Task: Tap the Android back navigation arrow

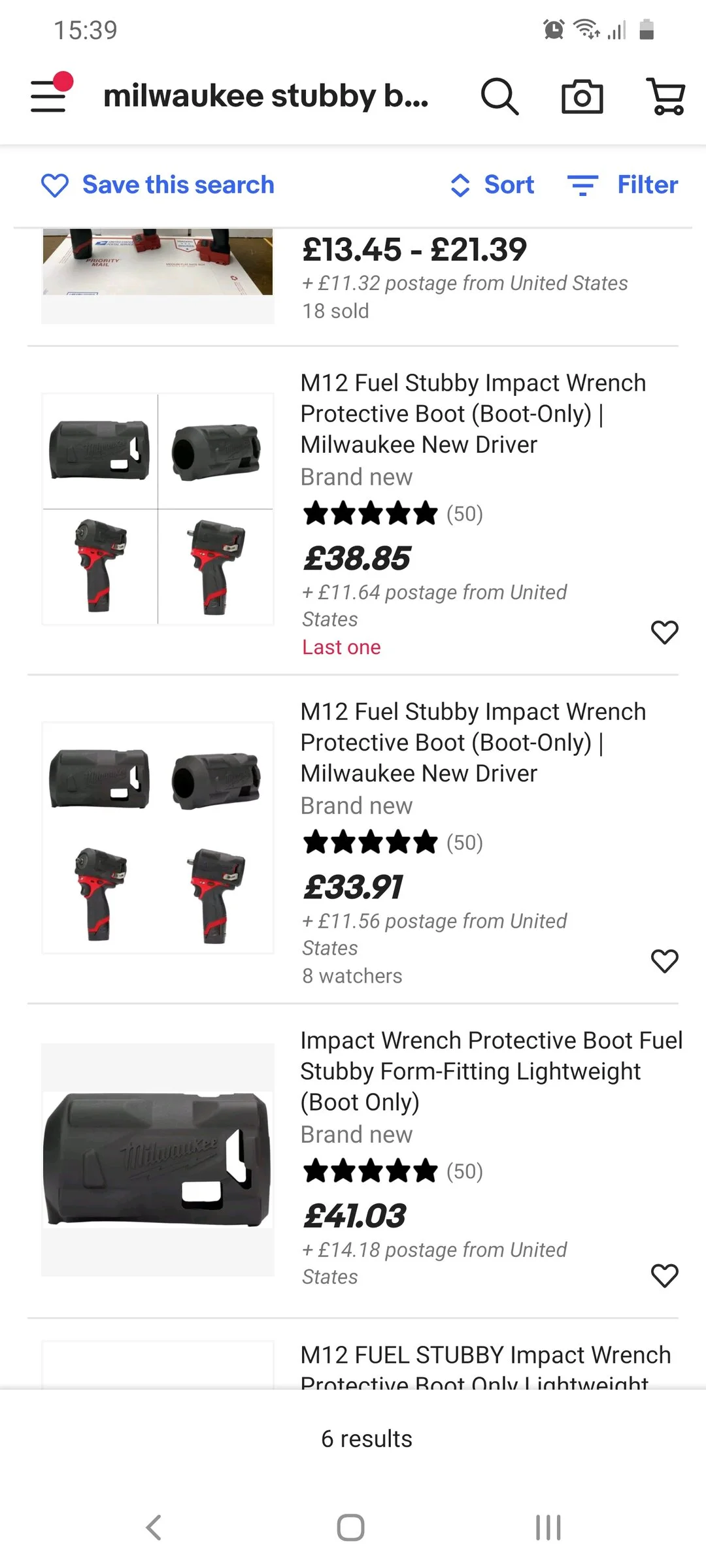Action: [x=154, y=1527]
